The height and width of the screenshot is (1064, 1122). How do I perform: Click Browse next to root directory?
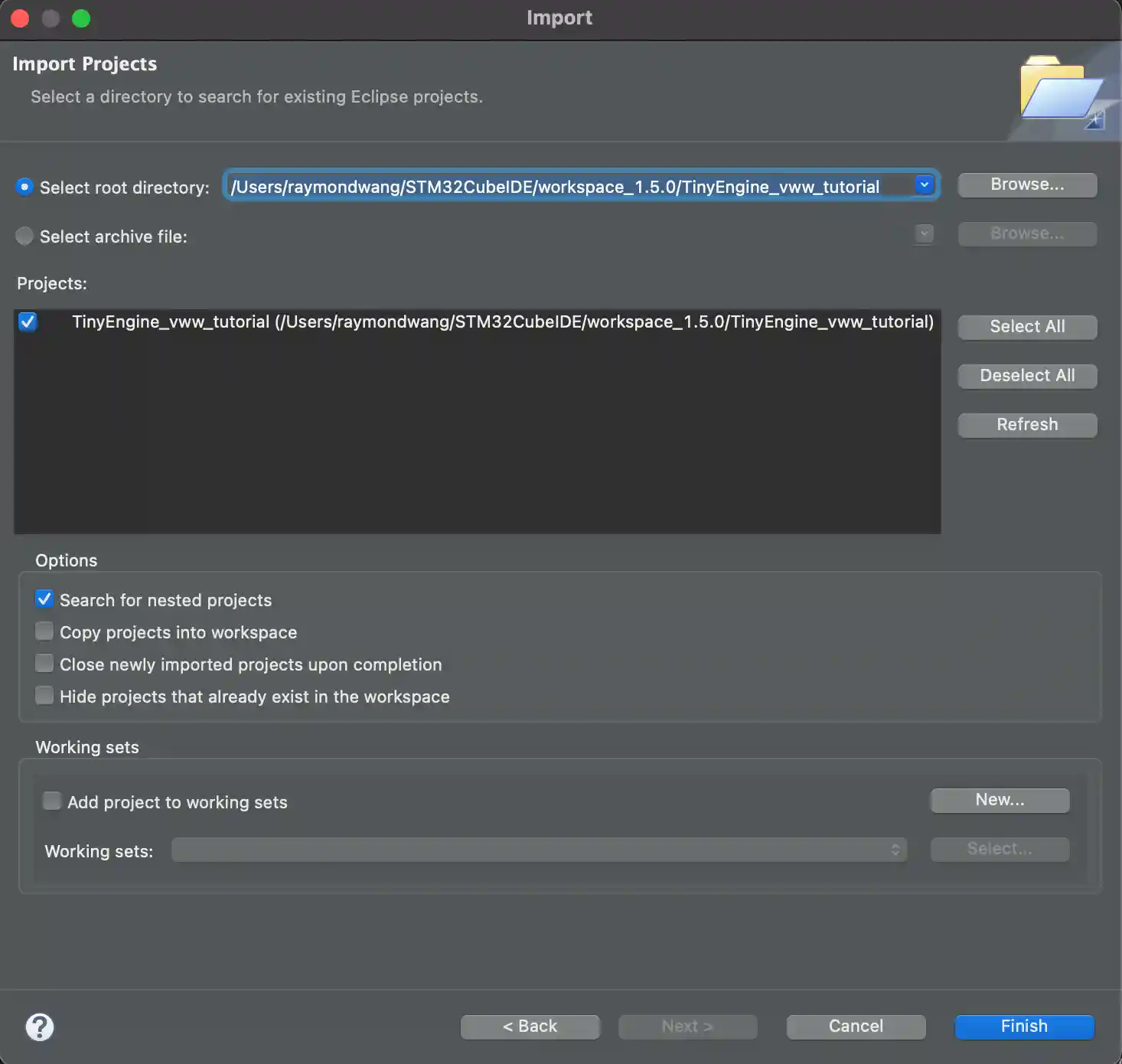tap(1027, 184)
